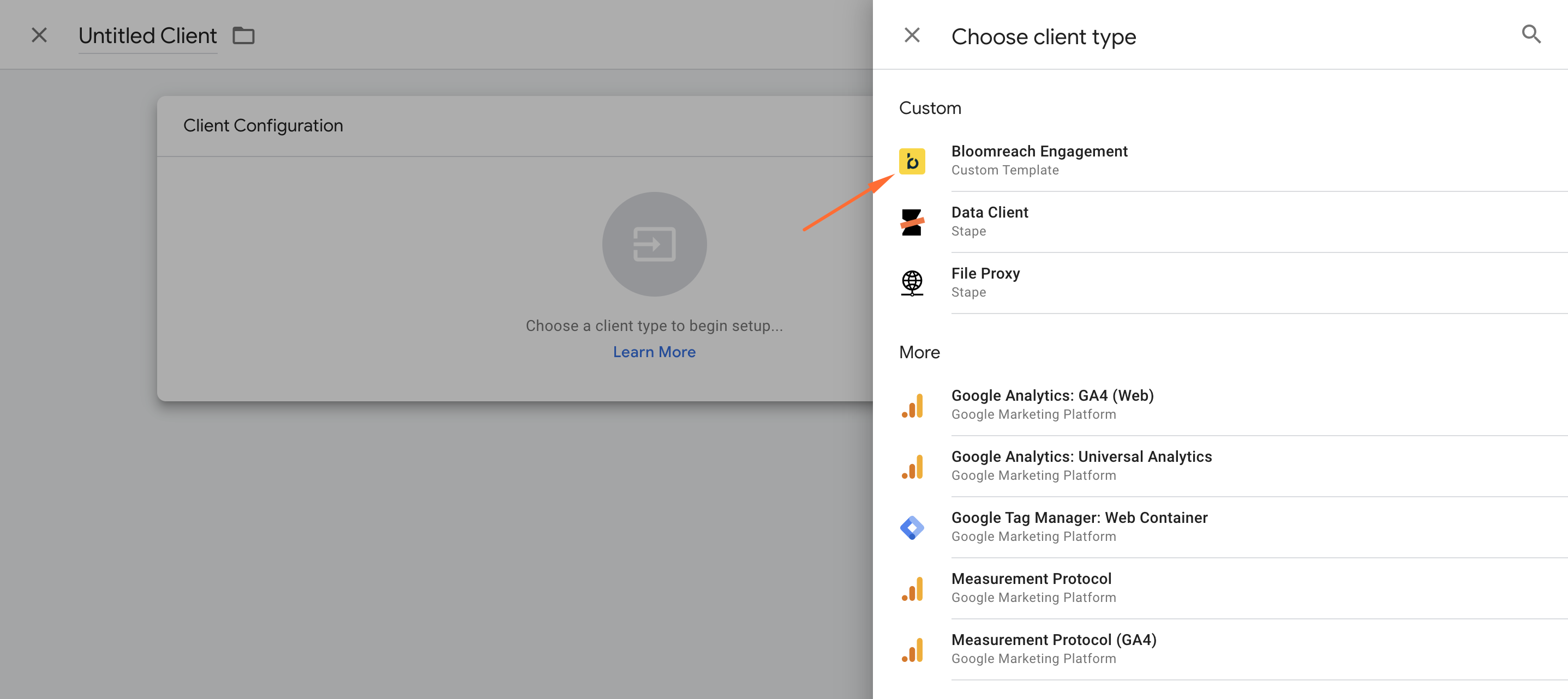Click the Google Tag Manager diamond icon
The height and width of the screenshot is (699, 1568).
click(x=912, y=527)
